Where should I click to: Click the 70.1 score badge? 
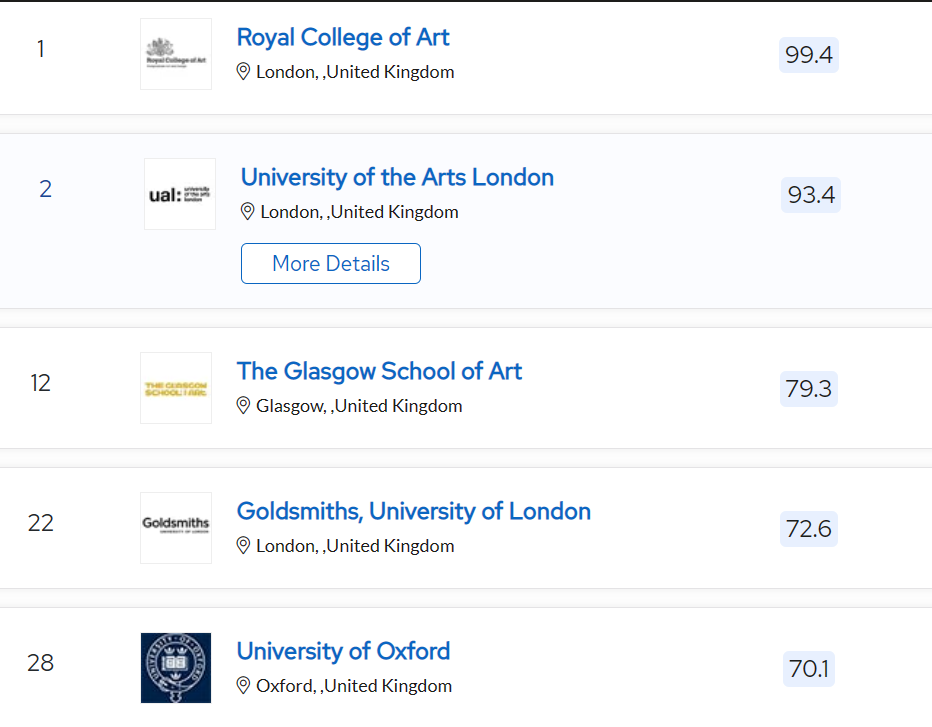pos(809,669)
